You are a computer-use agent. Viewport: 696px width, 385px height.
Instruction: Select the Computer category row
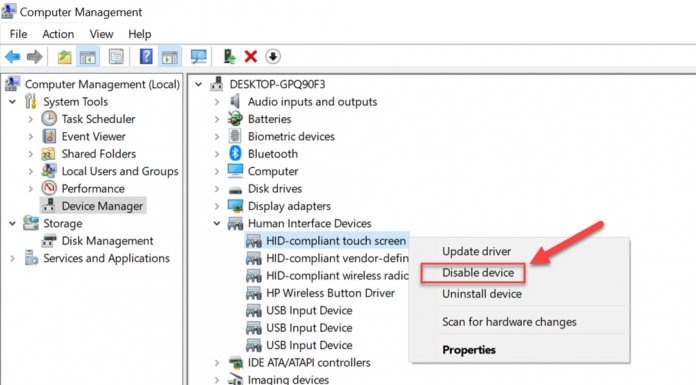pos(273,171)
